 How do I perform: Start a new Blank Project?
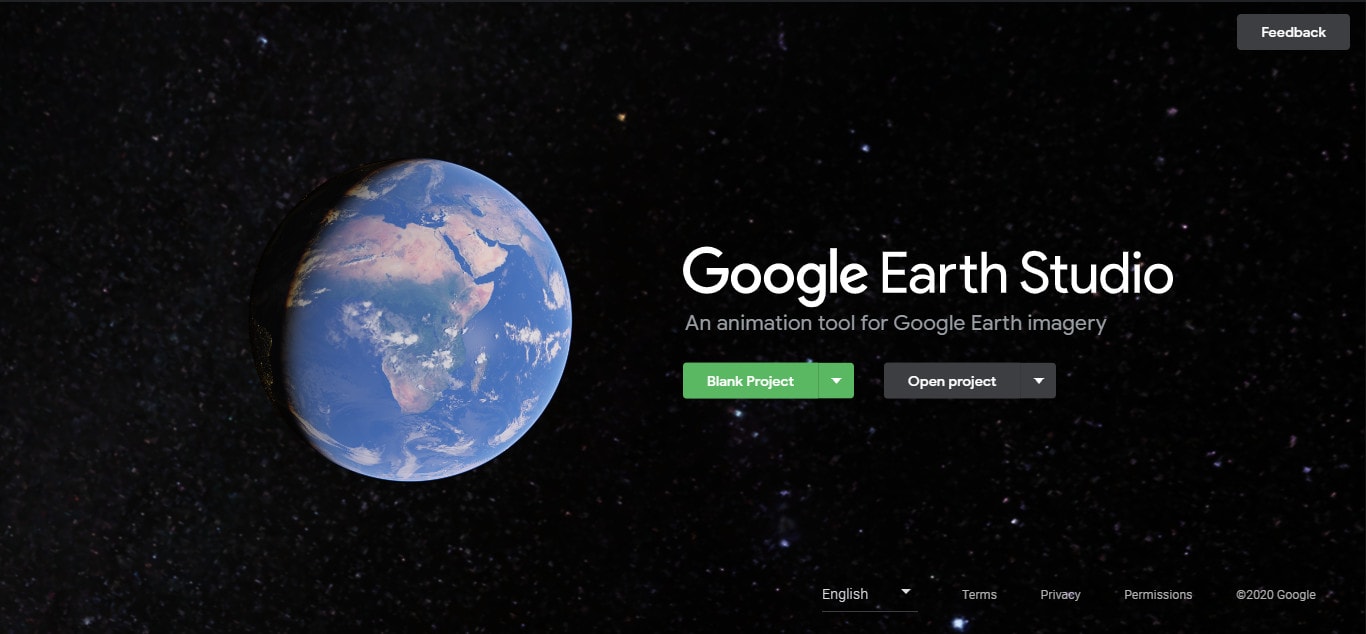coord(750,381)
